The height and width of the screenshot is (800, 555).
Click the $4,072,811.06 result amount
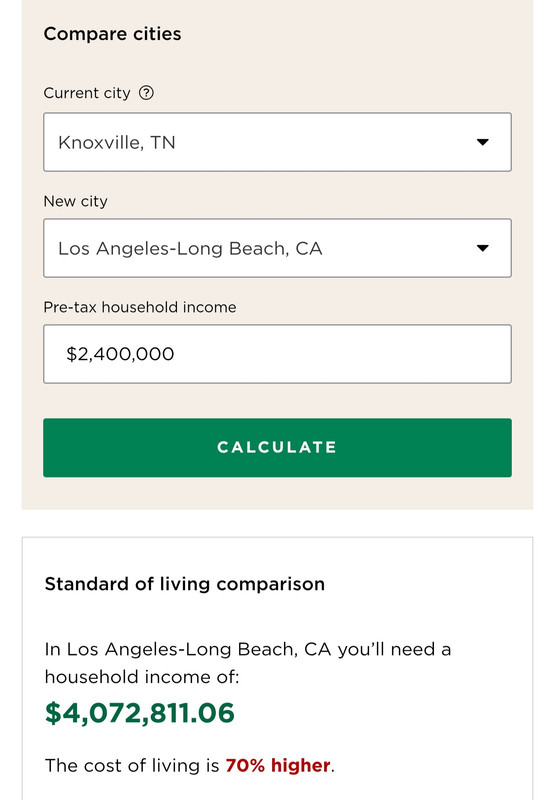pyautogui.click(x=140, y=713)
